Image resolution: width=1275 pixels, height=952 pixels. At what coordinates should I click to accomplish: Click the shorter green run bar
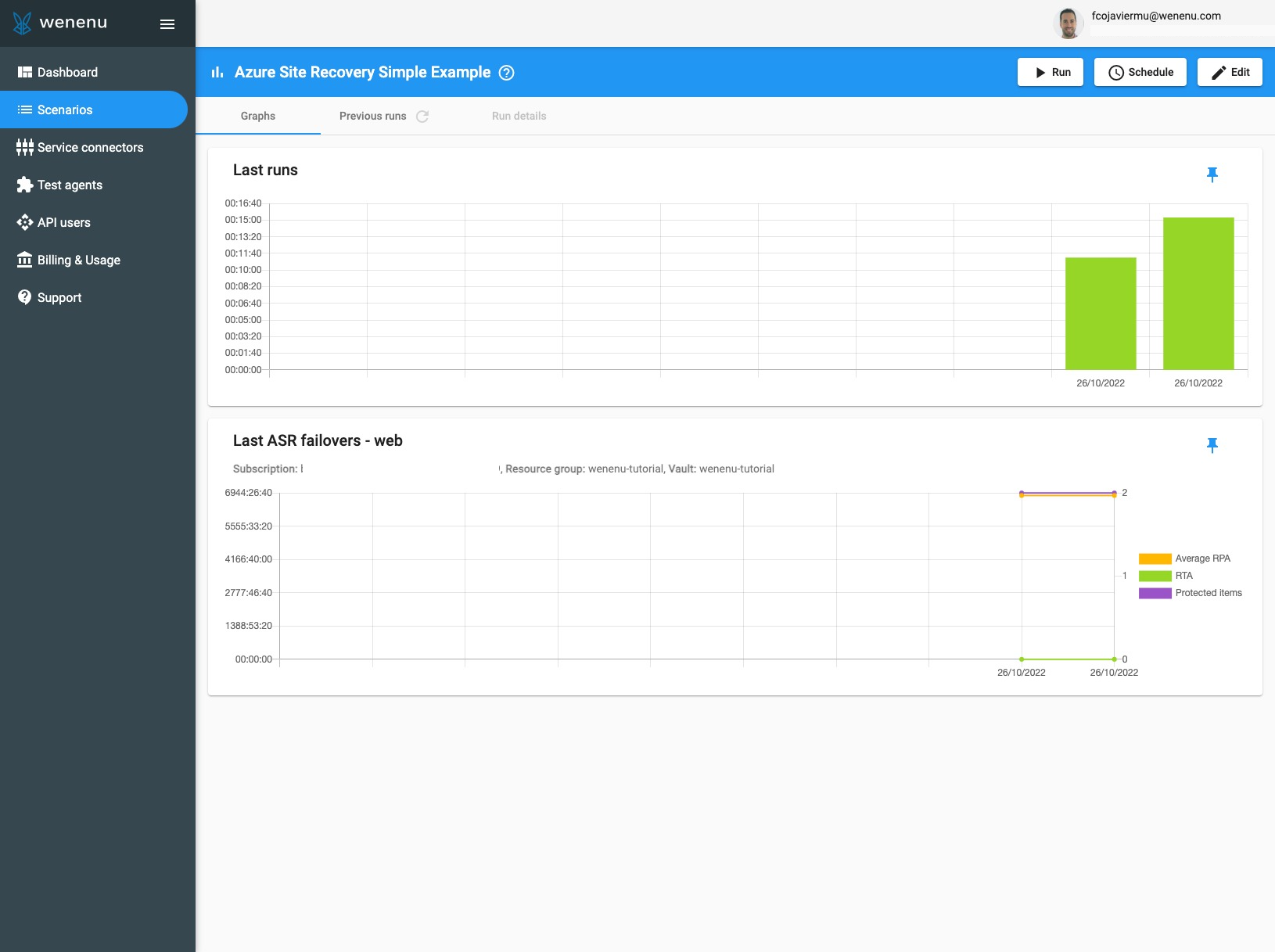click(1101, 314)
